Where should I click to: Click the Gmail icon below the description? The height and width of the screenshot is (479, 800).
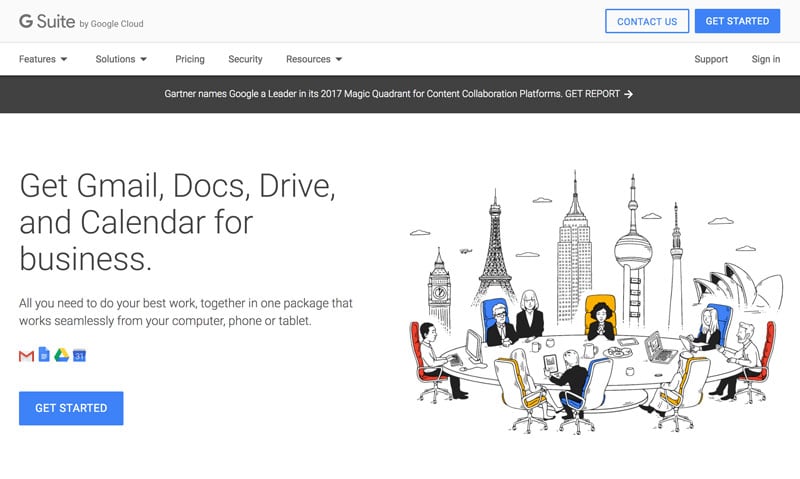(x=26, y=356)
